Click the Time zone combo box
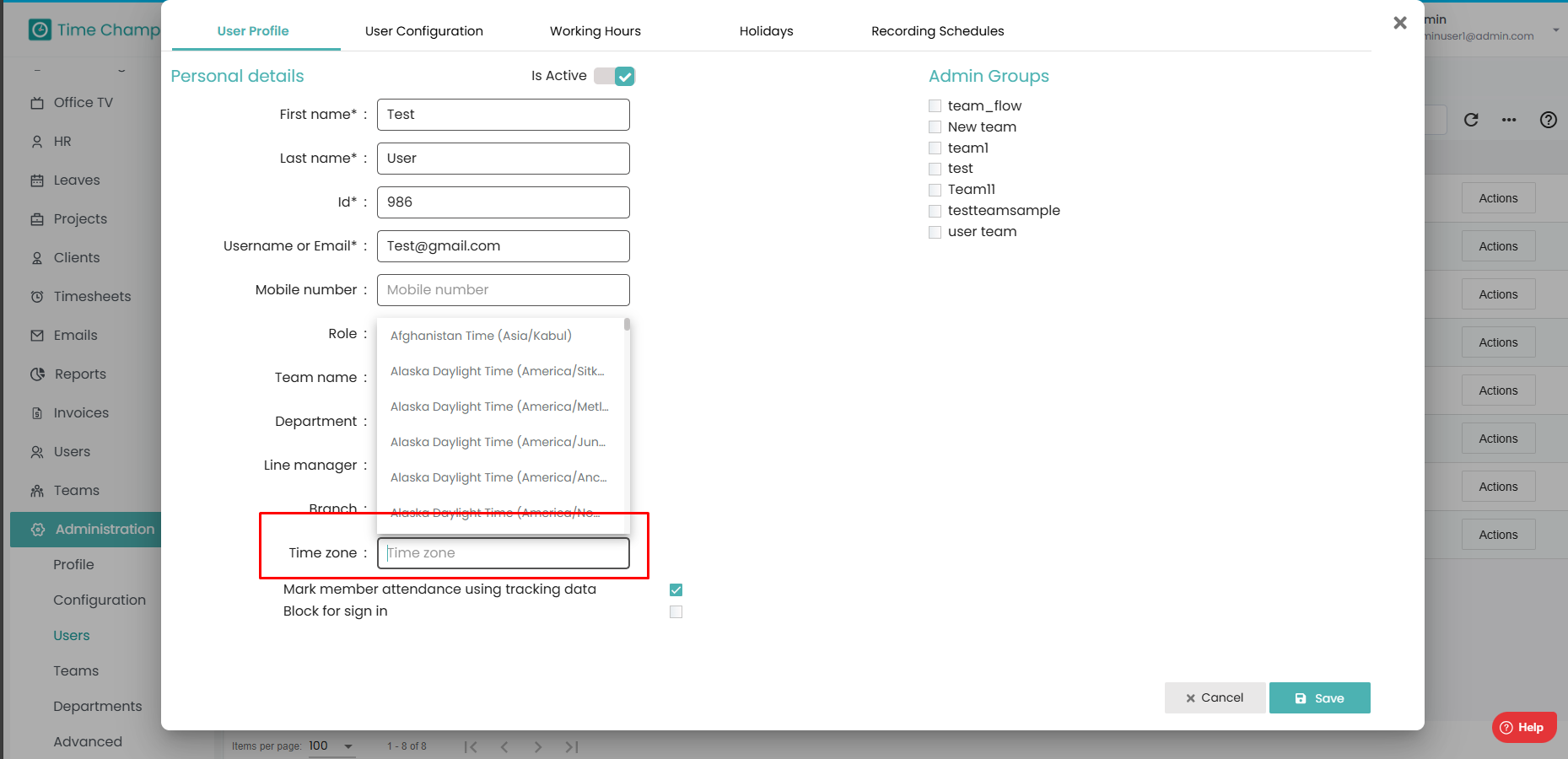1568x759 pixels. (x=503, y=553)
